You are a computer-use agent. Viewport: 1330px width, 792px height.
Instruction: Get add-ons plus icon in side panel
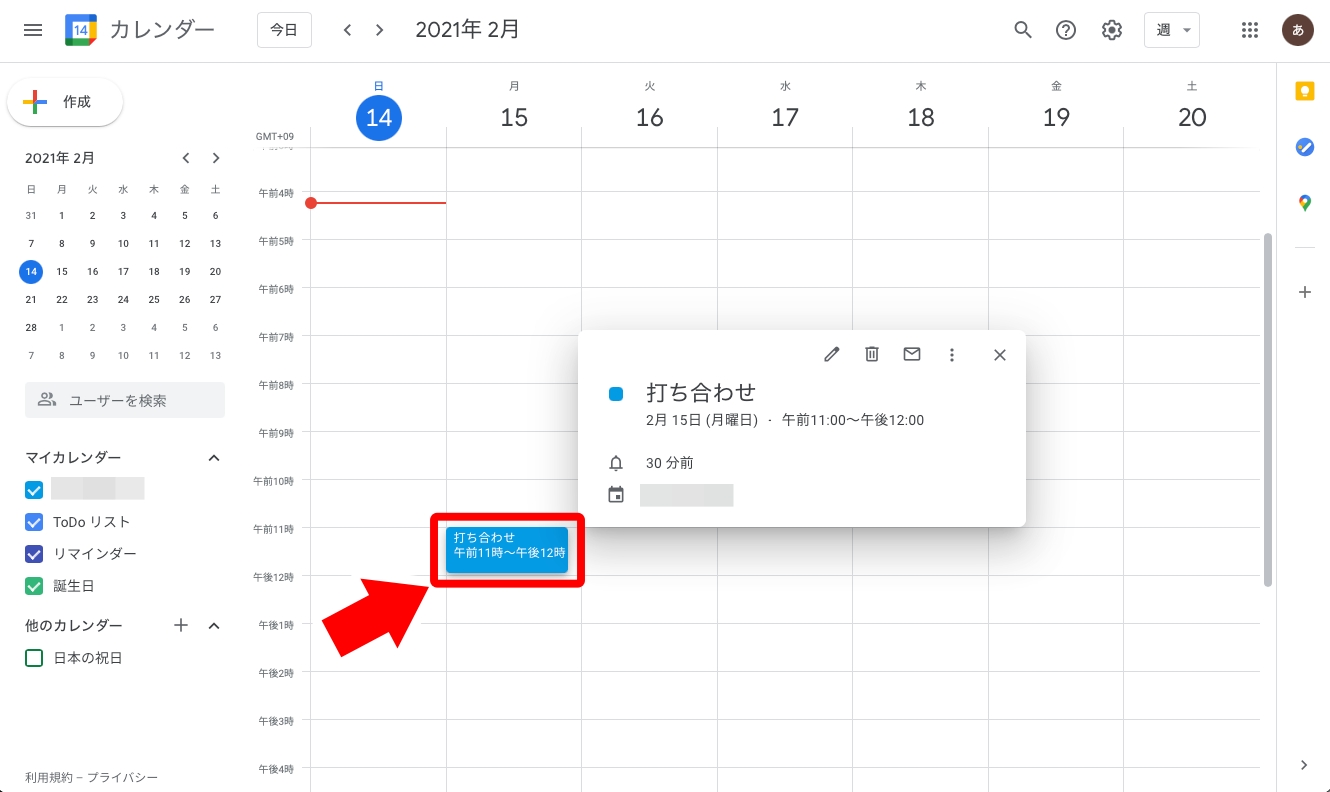click(1304, 292)
